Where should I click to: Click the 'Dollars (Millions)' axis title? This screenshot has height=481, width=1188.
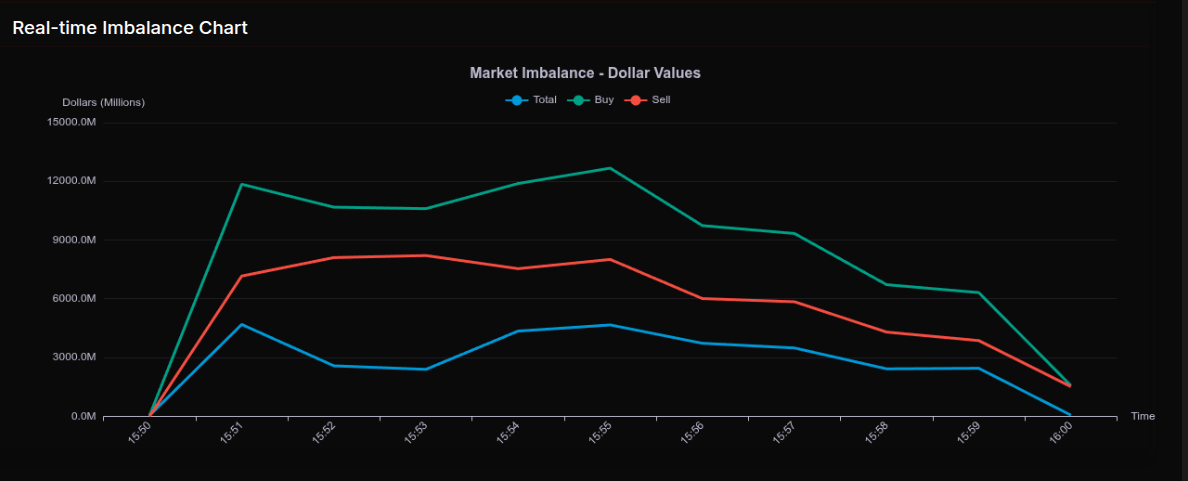point(103,102)
